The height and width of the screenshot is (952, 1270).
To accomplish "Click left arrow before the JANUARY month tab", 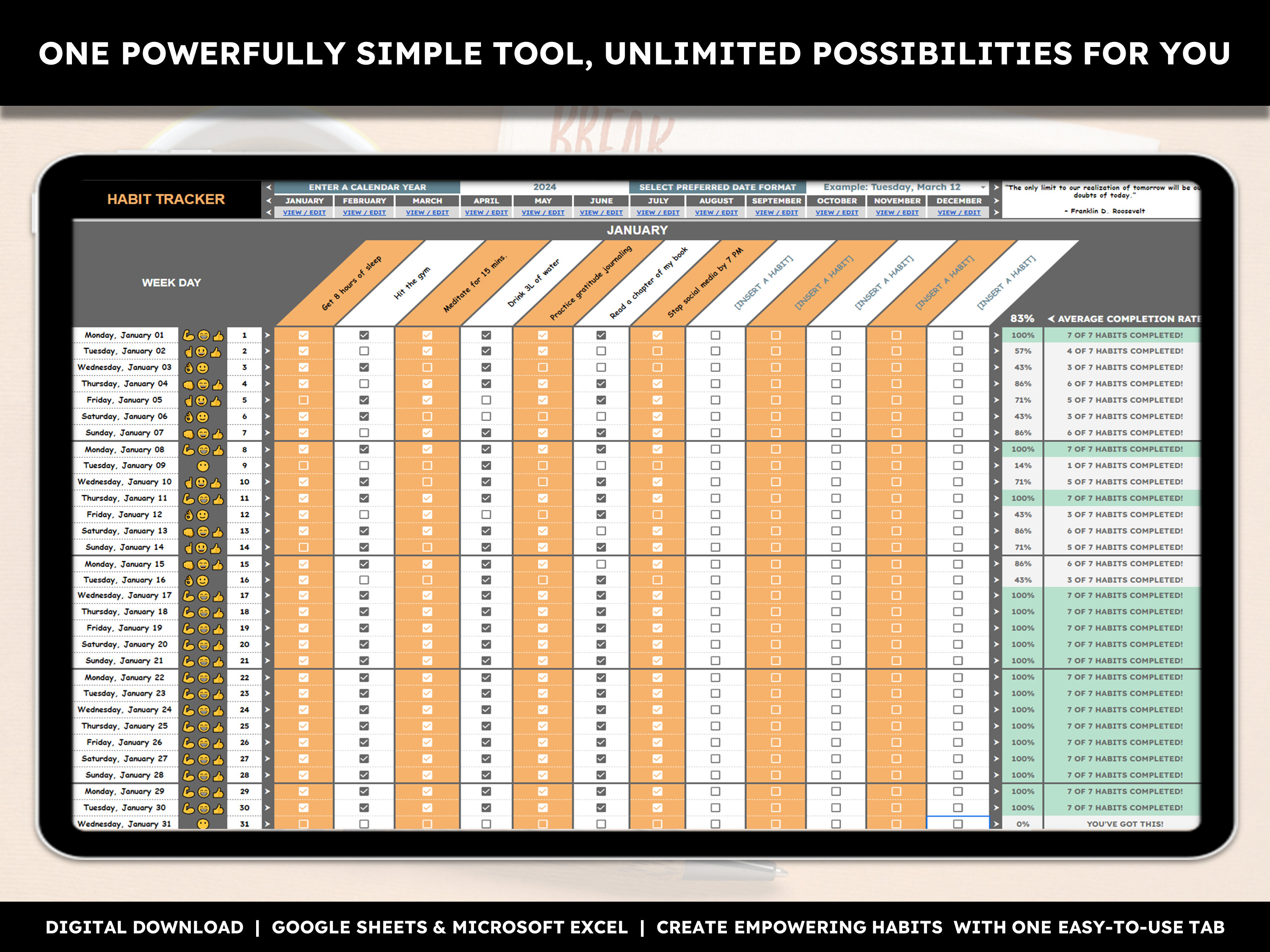I will pyautogui.click(x=268, y=201).
